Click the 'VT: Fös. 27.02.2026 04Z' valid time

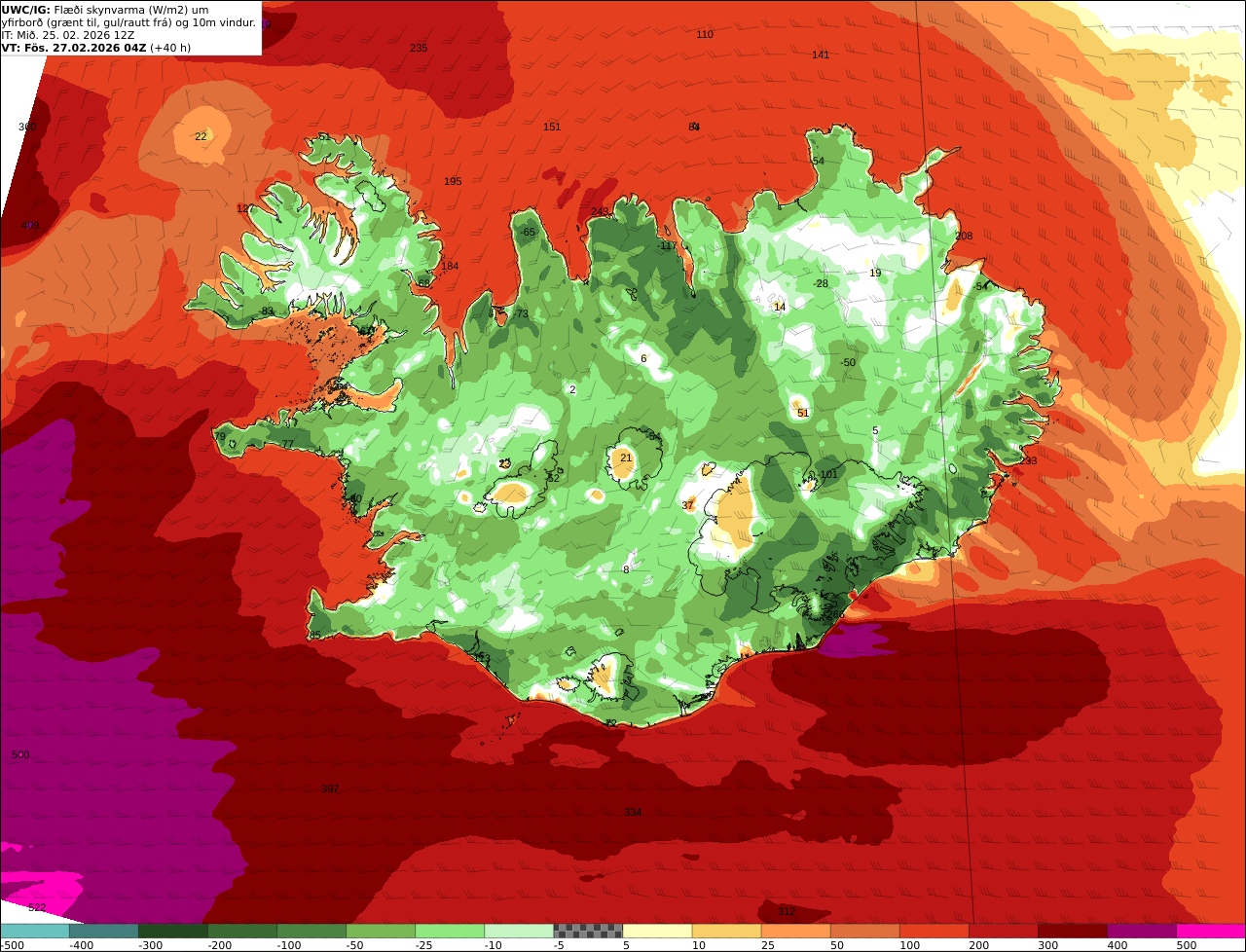click(74, 47)
